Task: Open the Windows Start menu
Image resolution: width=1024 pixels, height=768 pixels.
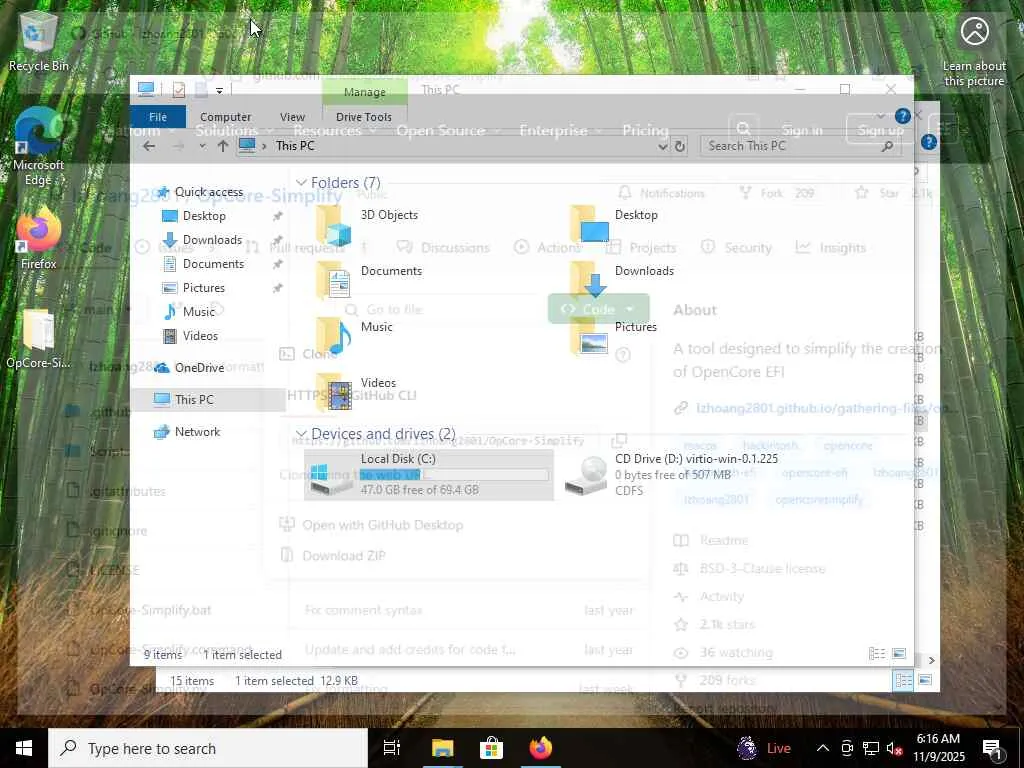Action: pos(24,748)
